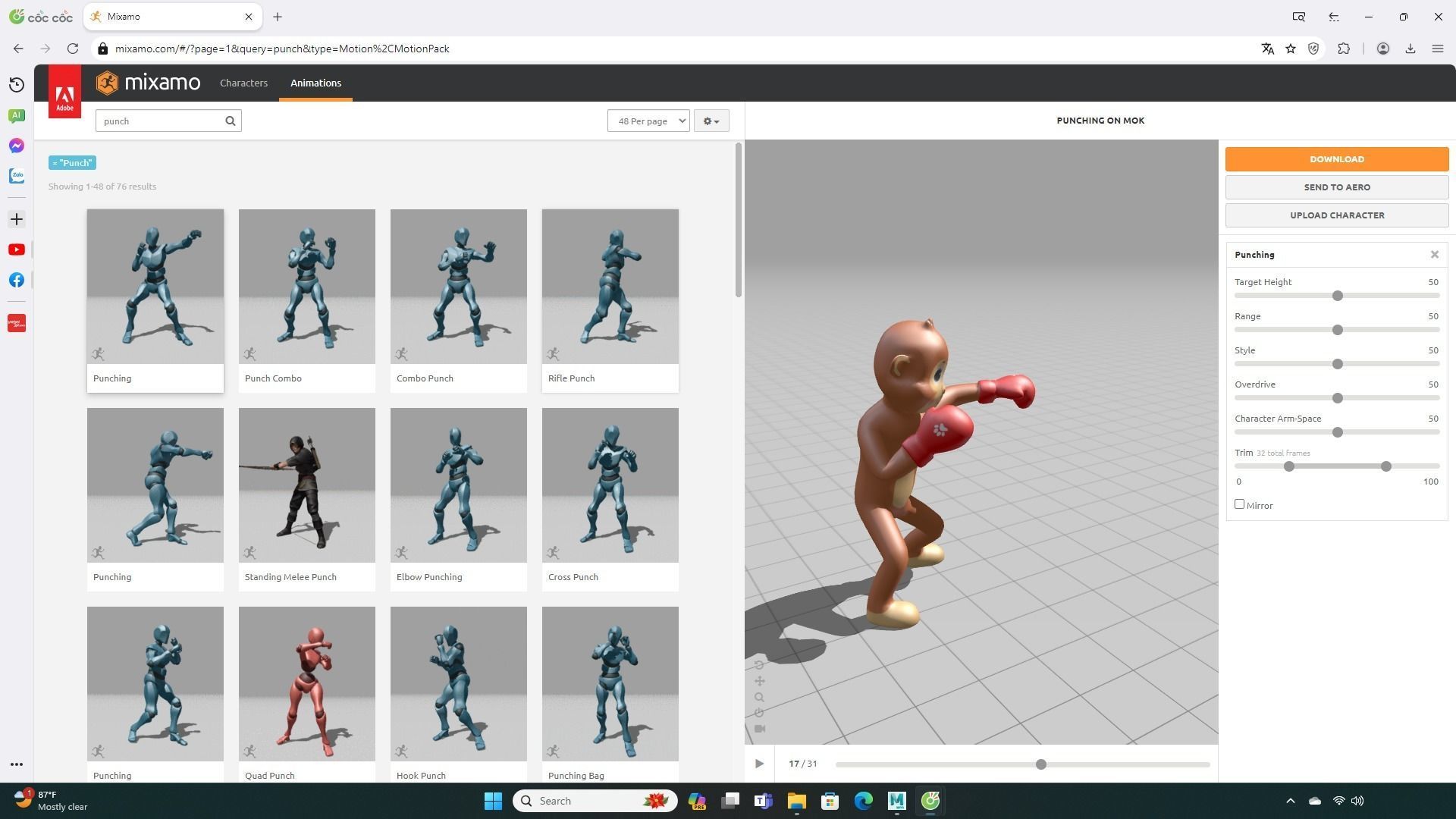The image size is (1456, 819).
Task: Click the Adobe logo
Action: (64, 92)
